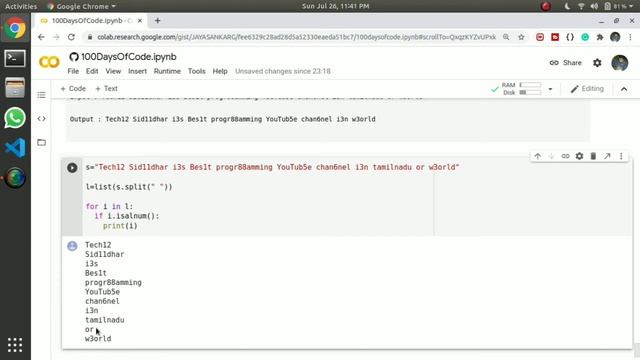Move cell up with arrow icon
This screenshot has height=360, width=640.
pyautogui.click(x=538, y=156)
